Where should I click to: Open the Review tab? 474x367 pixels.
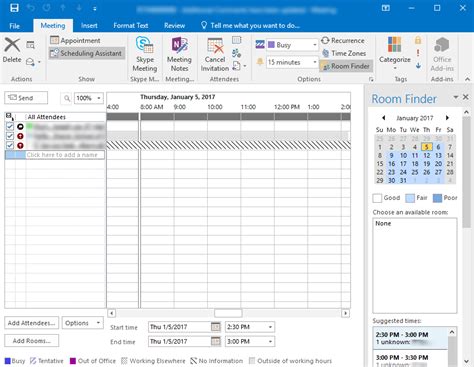click(x=174, y=25)
